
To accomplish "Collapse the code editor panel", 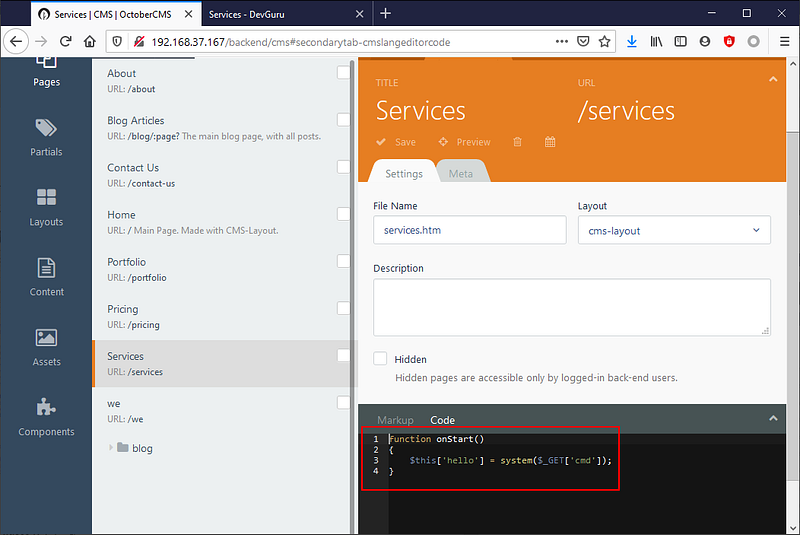I will click(x=773, y=418).
